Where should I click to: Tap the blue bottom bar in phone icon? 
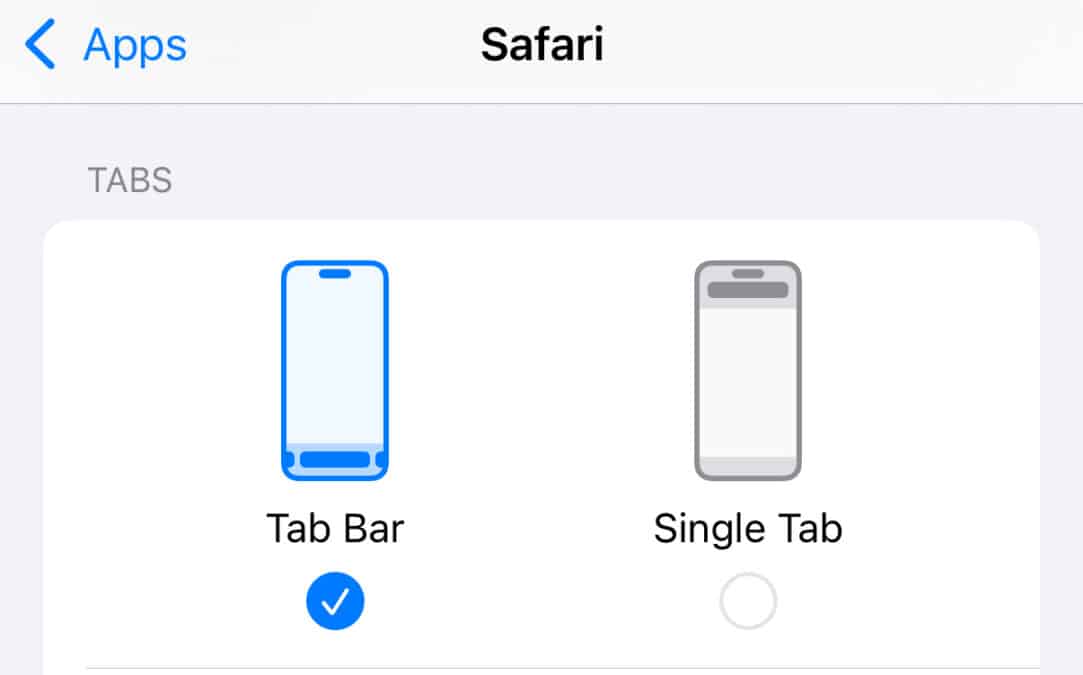point(335,459)
